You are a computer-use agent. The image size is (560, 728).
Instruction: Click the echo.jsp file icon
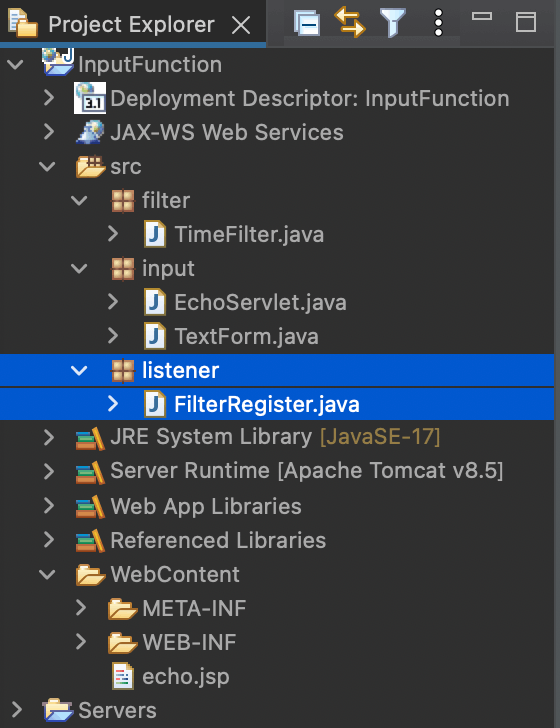(x=123, y=676)
